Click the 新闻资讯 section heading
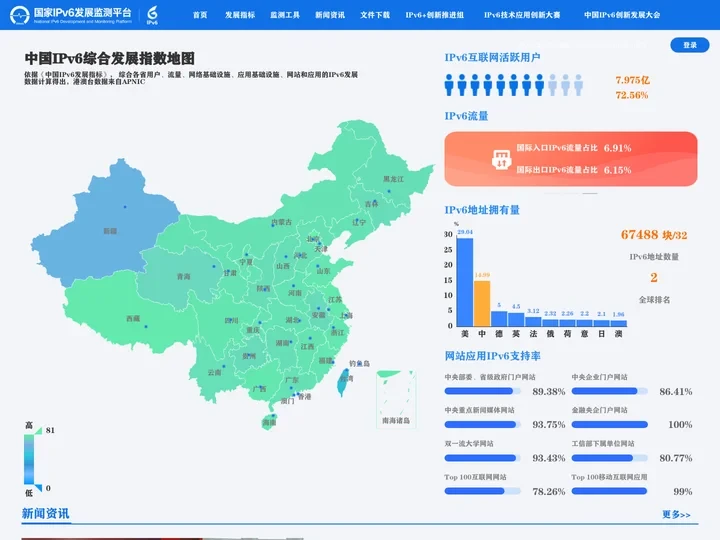720x540 pixels. [45, 513]
